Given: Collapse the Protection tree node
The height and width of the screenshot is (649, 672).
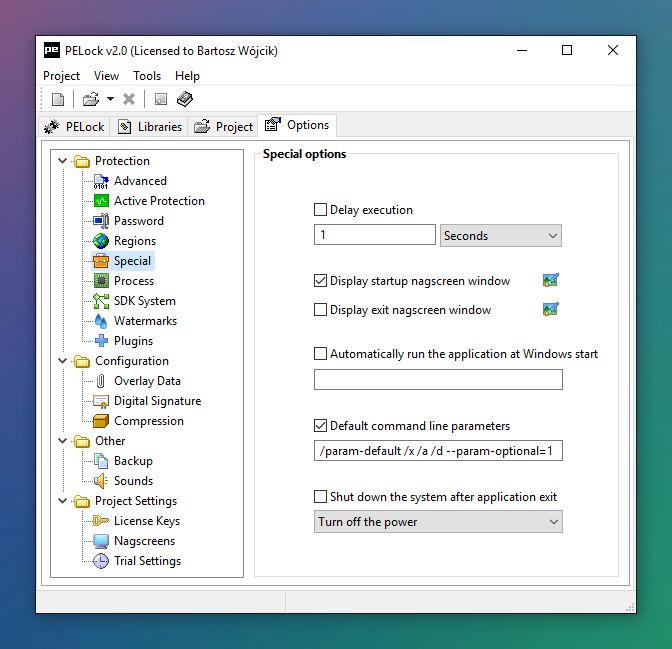Looking at the screenshot, I should coord(63,161).
